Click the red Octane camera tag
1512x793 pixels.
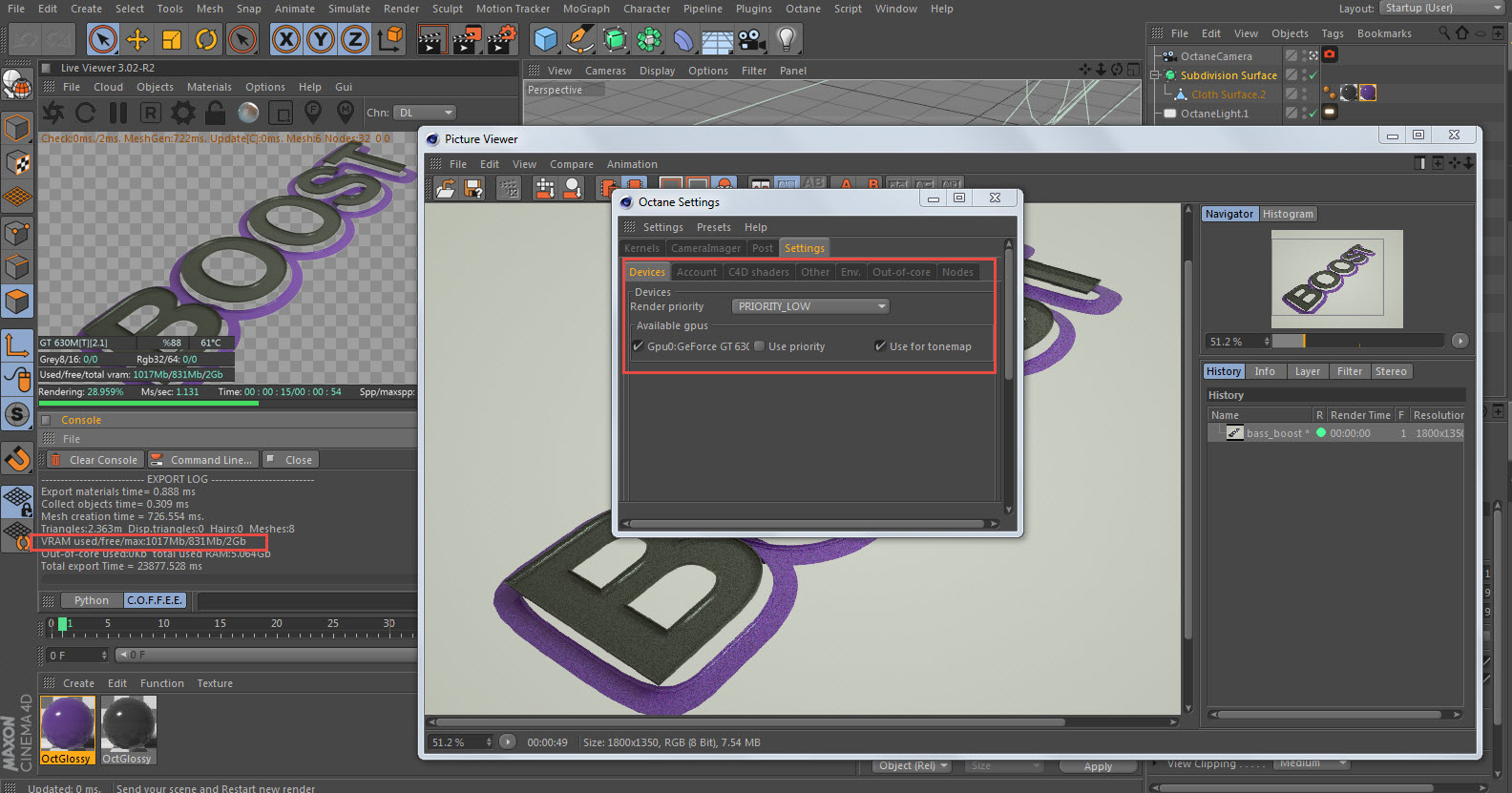tap(1329, 55)
